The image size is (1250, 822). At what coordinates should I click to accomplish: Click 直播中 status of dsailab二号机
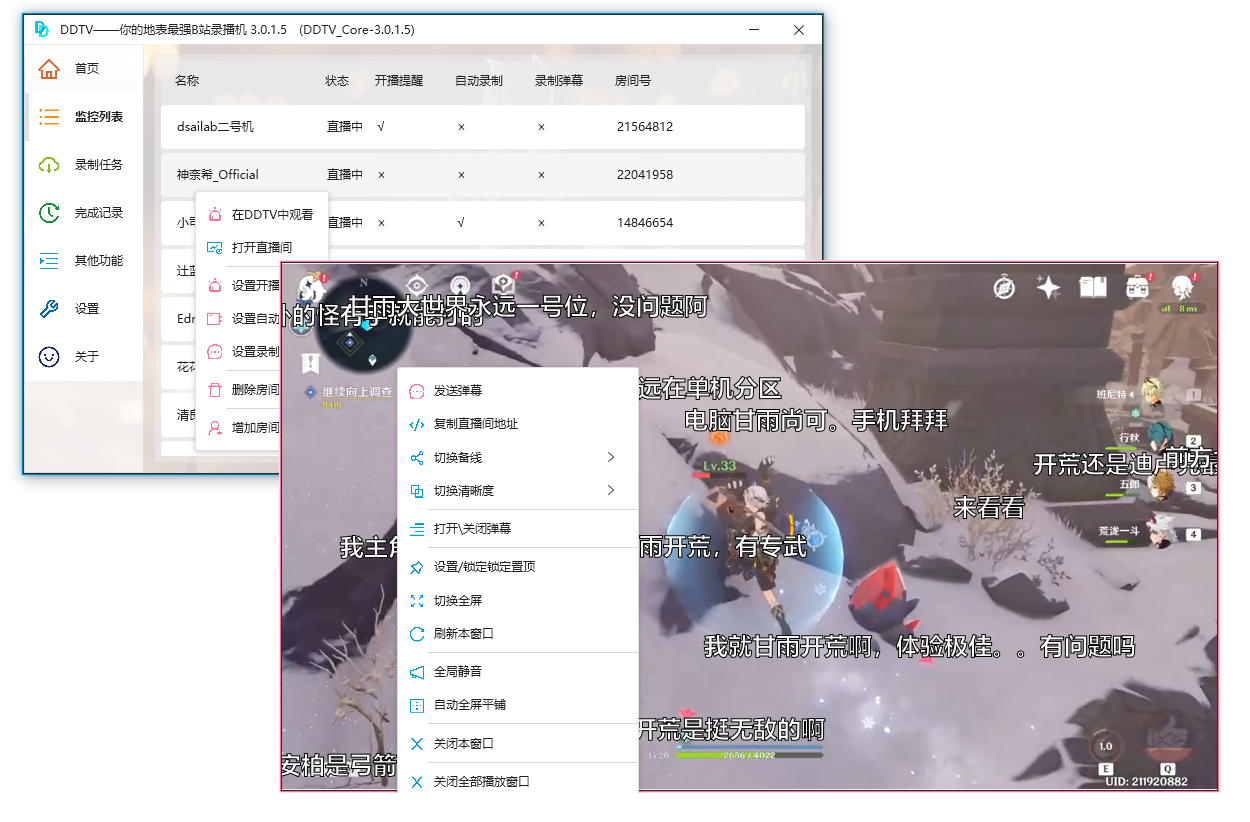[x=345, y=127]
